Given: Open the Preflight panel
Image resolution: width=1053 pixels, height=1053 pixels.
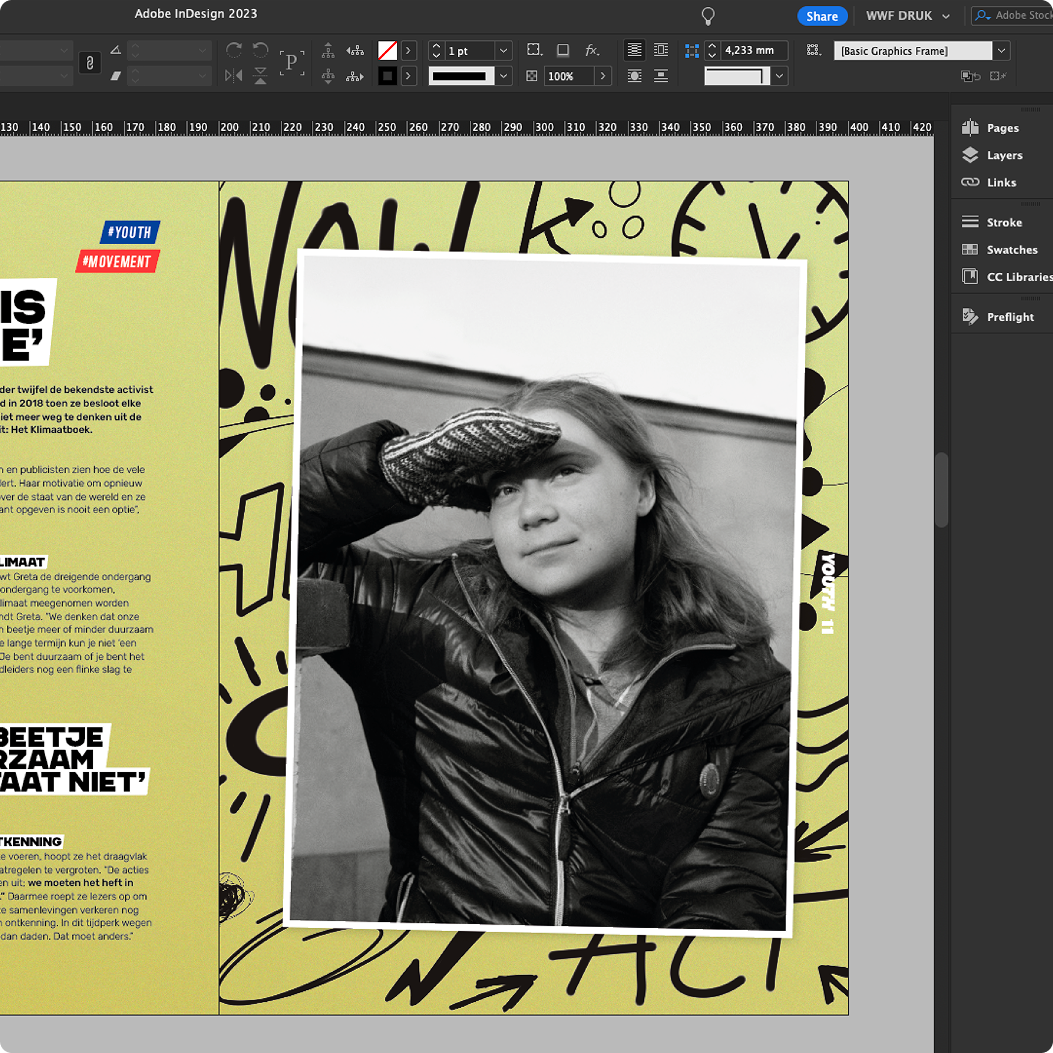Looking at the screenshot, I should pyautogui.click(x=997, y=317).
